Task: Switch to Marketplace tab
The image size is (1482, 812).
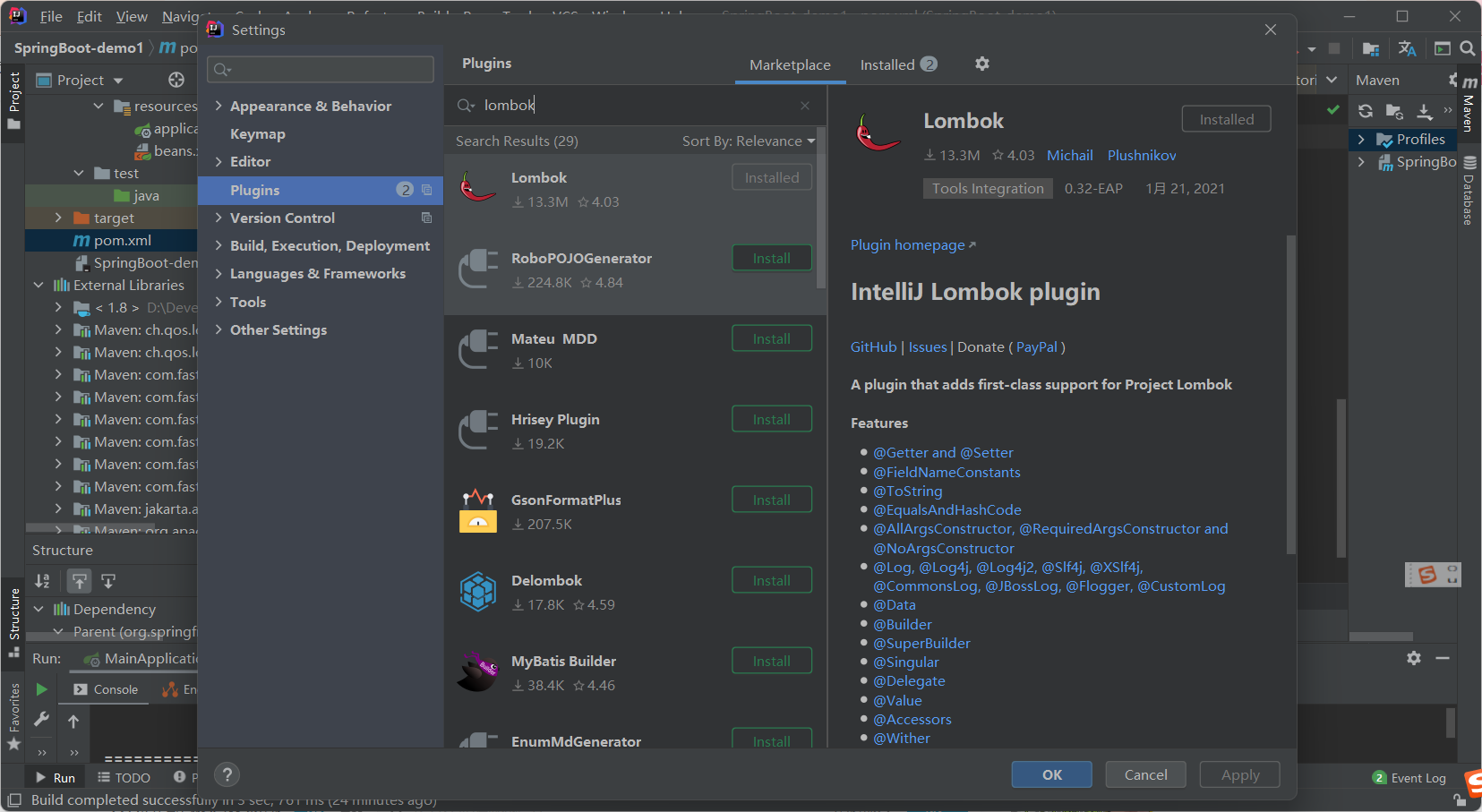Action: (x=790, y=64)
